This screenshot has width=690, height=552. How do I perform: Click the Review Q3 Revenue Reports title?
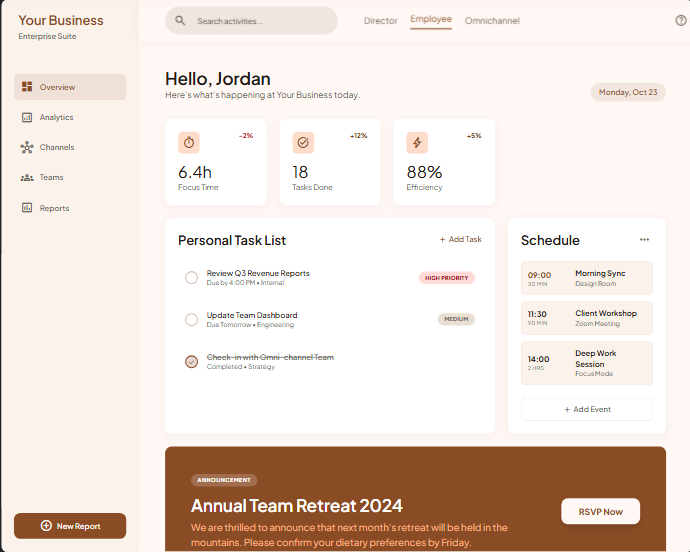tap(258, 273)
